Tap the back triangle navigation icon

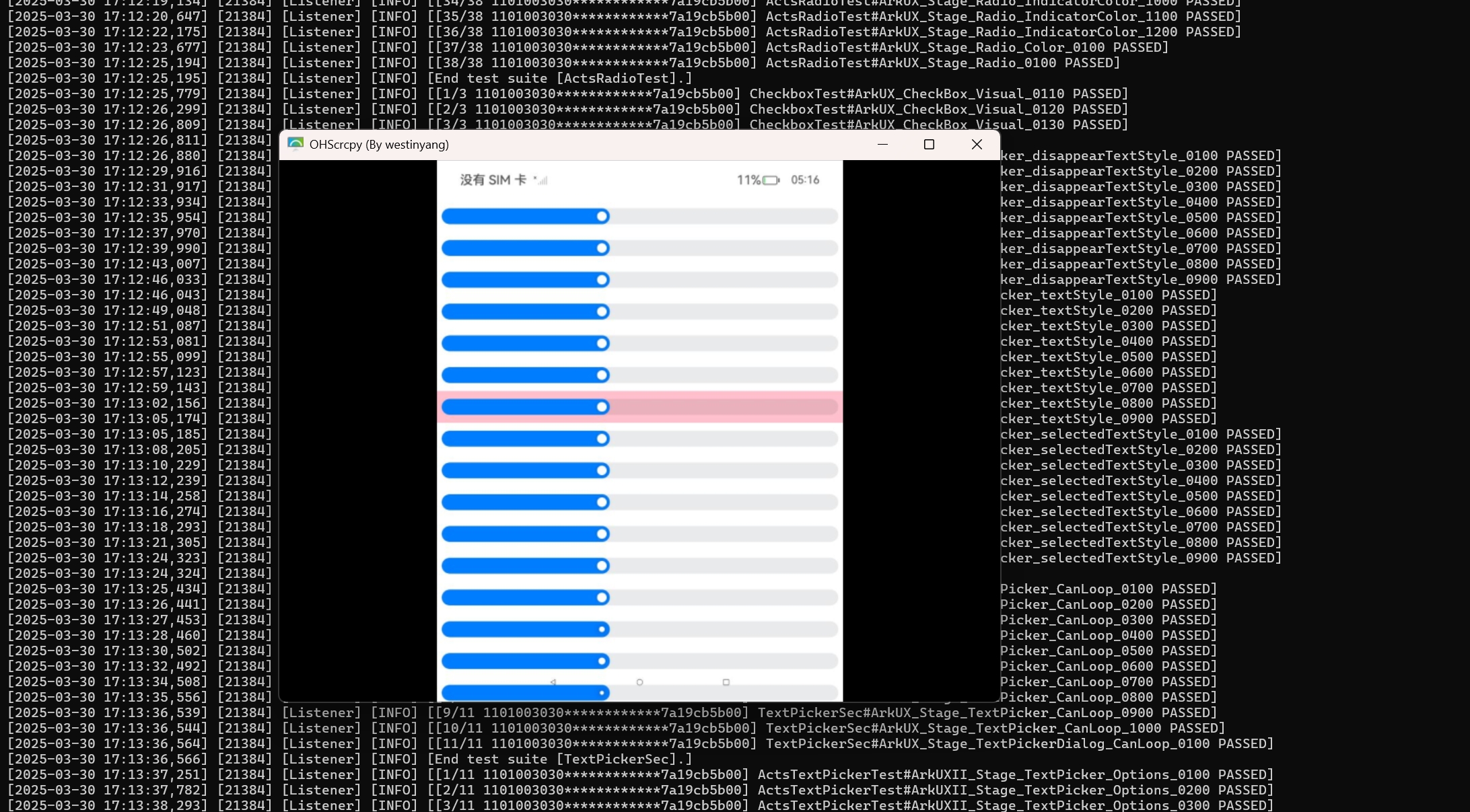point(553,682)
